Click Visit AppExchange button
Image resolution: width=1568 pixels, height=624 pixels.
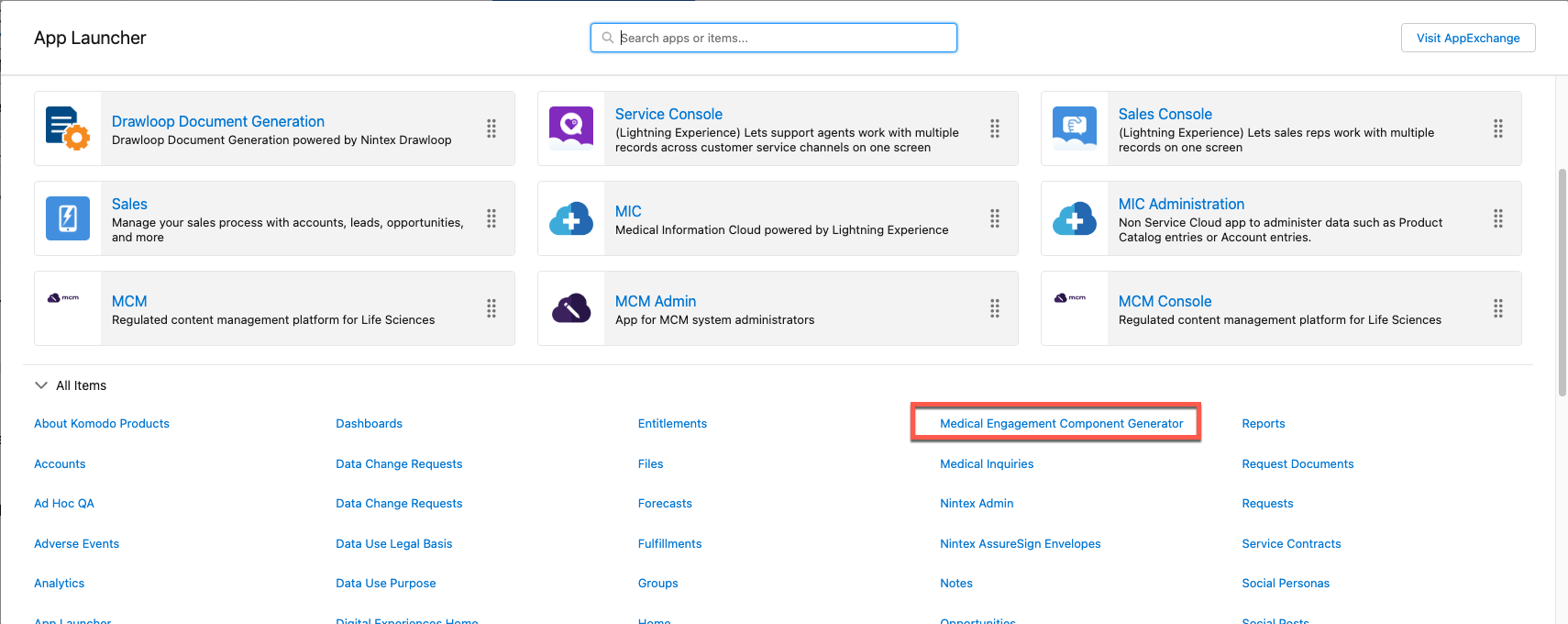pos(1467,38)
